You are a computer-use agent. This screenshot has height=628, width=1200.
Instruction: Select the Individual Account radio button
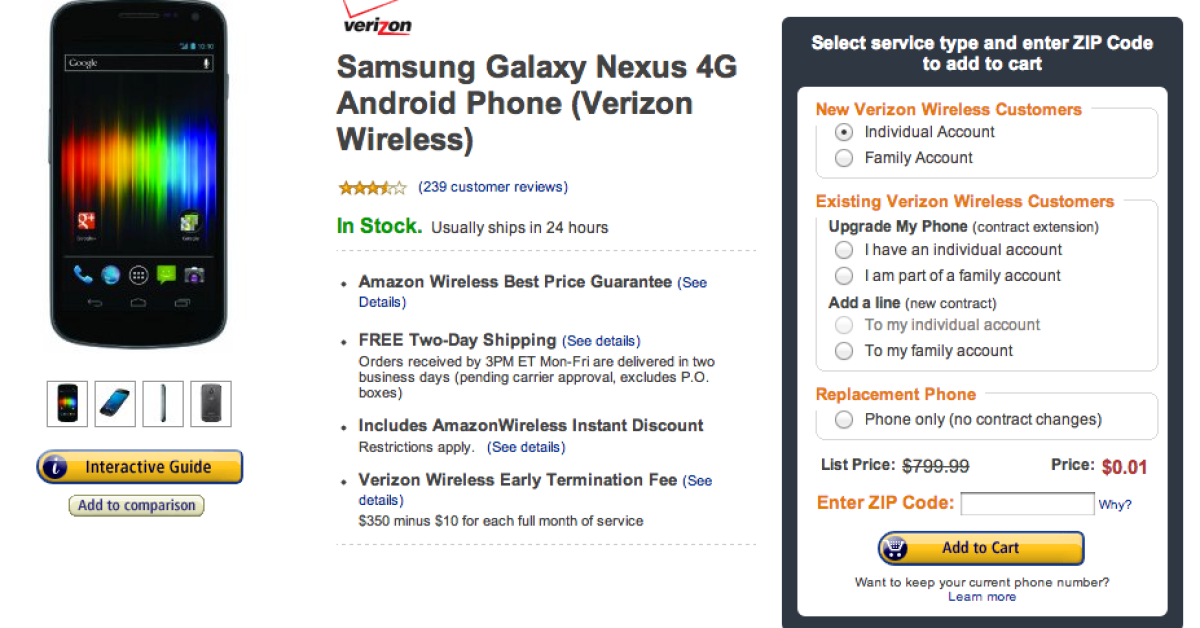844,132
